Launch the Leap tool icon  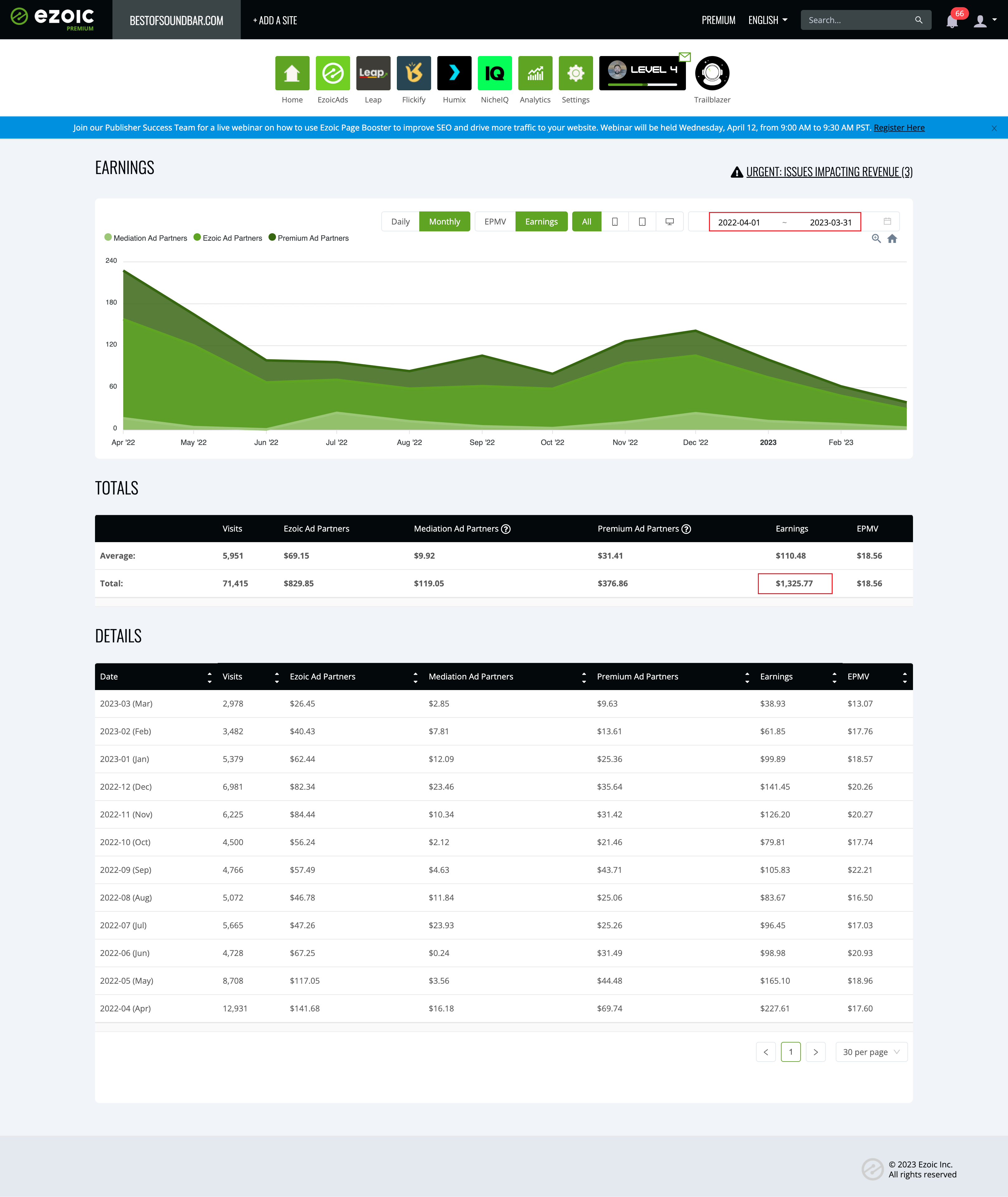373,73
